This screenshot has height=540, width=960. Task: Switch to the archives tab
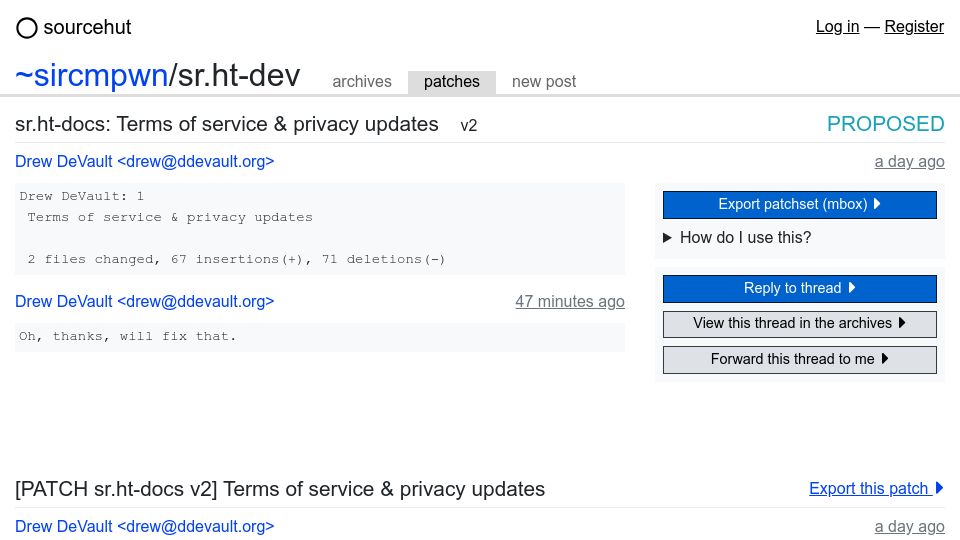click(x=362, y=81)
